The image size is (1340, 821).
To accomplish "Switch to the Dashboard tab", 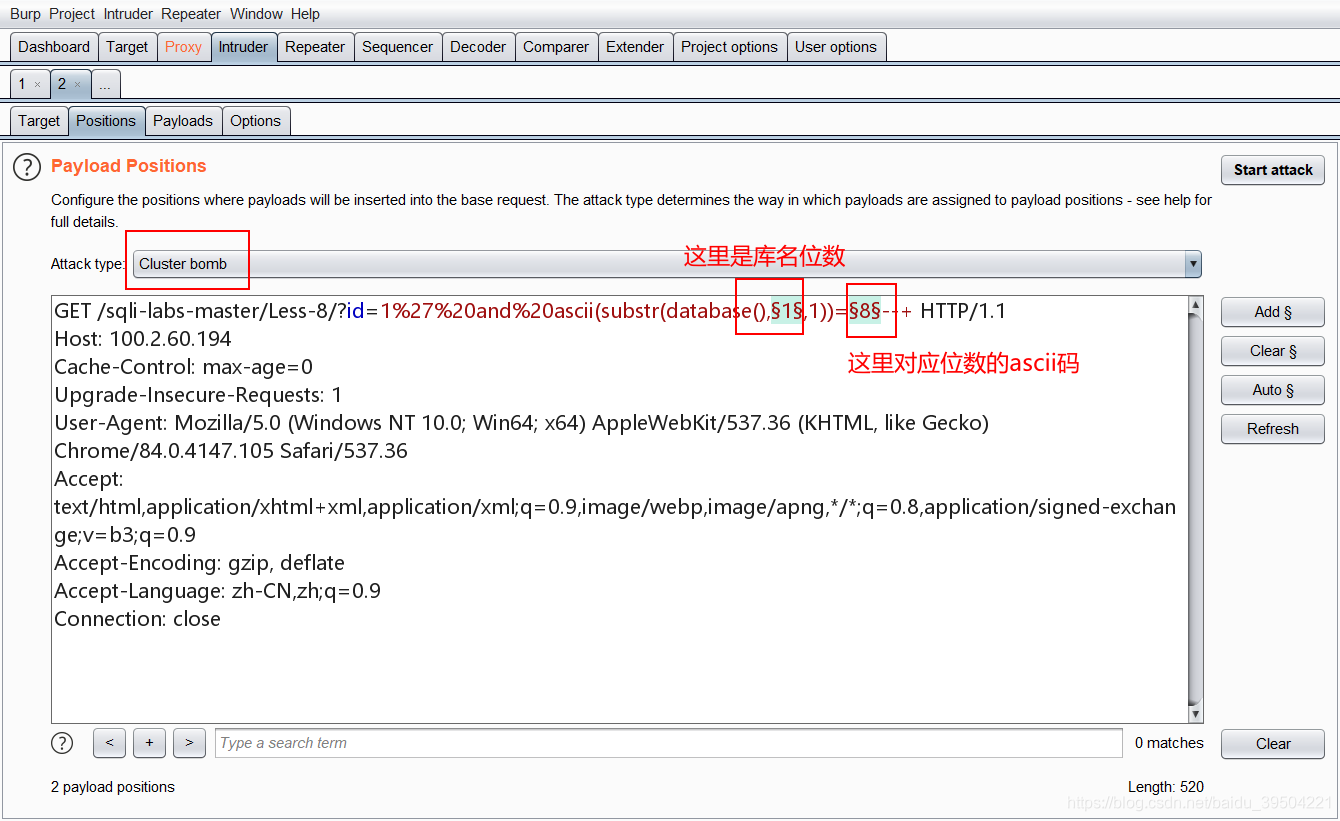I will click(54, 47).
